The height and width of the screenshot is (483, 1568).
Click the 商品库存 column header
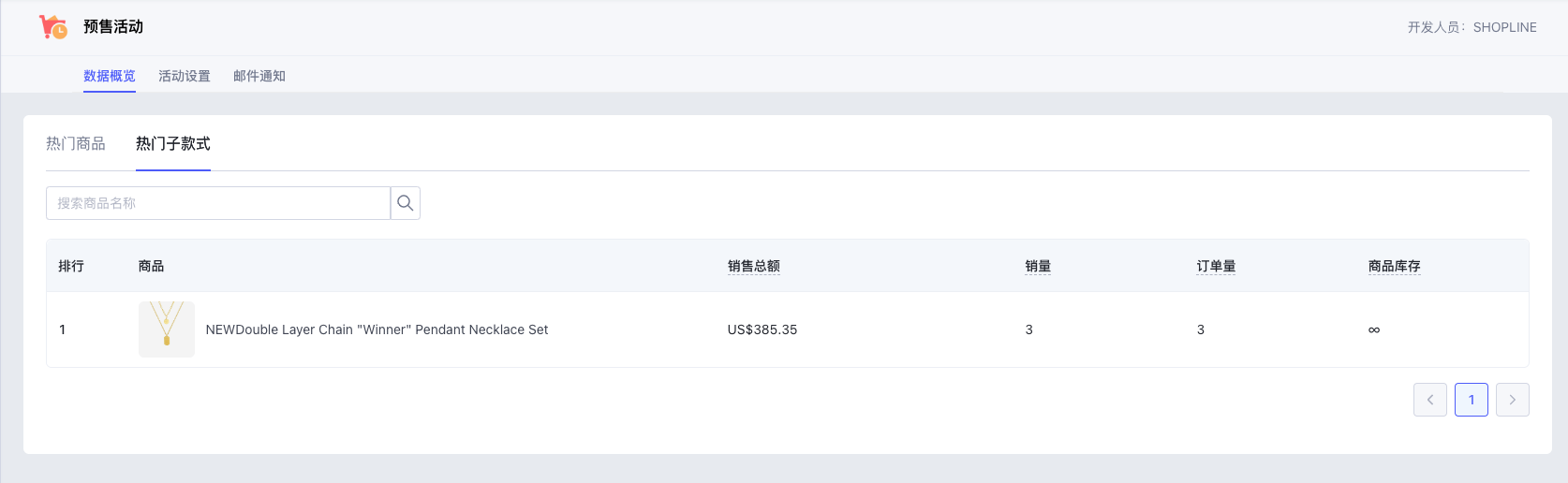pyautogui.click(x=1394, y=266)
